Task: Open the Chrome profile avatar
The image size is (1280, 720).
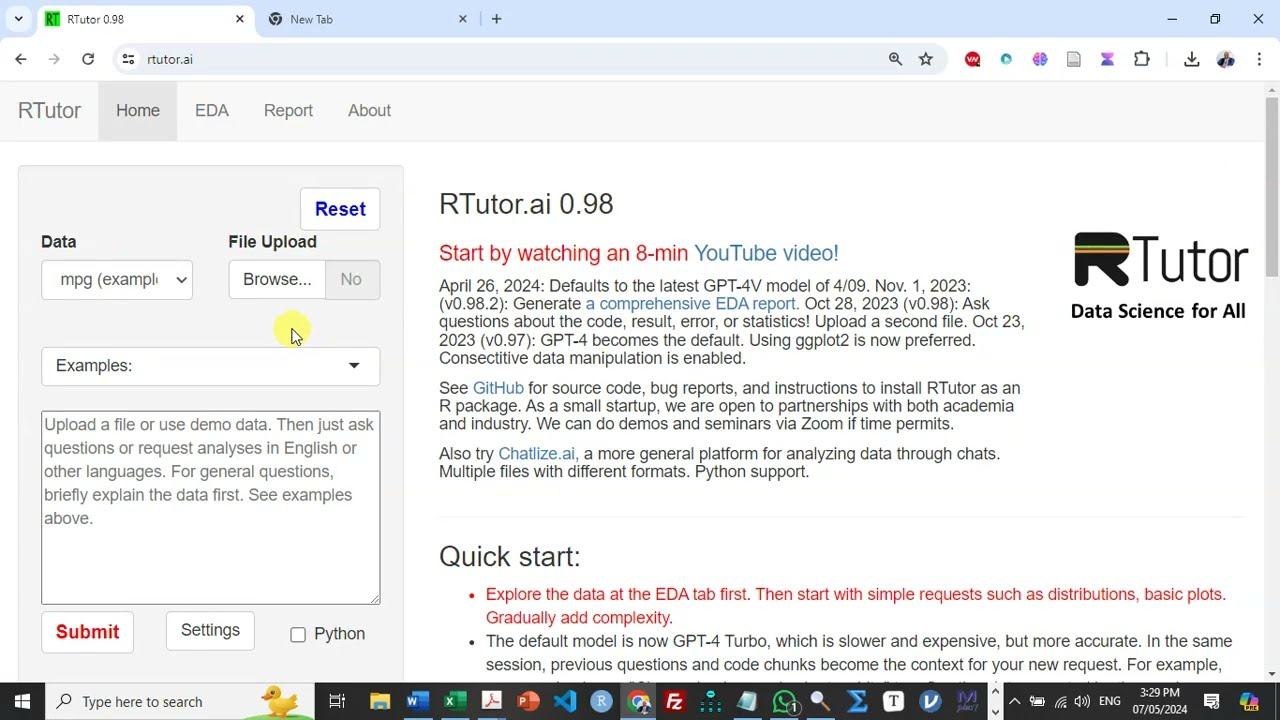Action: pyautogui.click(x=1225, y=59)
